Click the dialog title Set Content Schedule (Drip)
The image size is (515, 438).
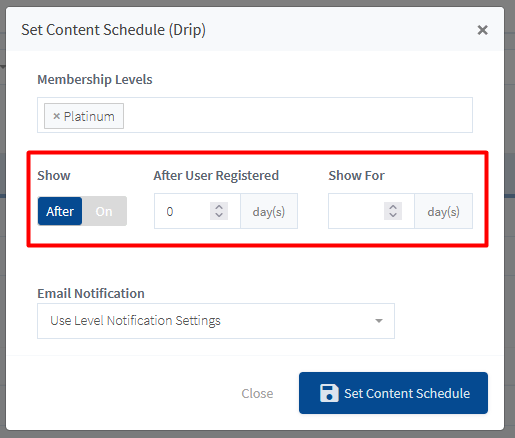tap(113, 30)
